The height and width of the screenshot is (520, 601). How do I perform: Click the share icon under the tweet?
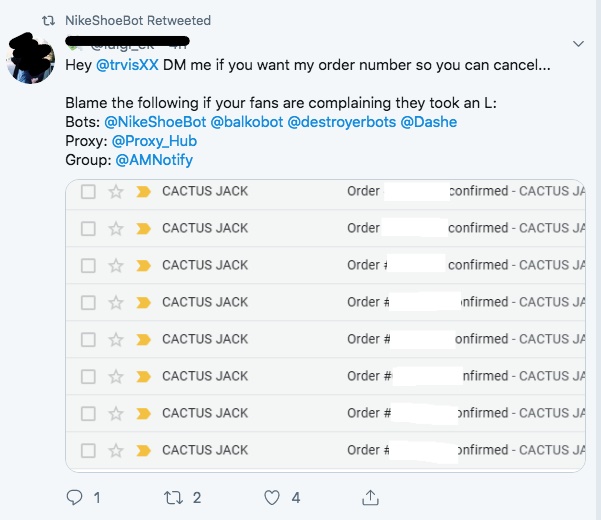tap(370, 497)
